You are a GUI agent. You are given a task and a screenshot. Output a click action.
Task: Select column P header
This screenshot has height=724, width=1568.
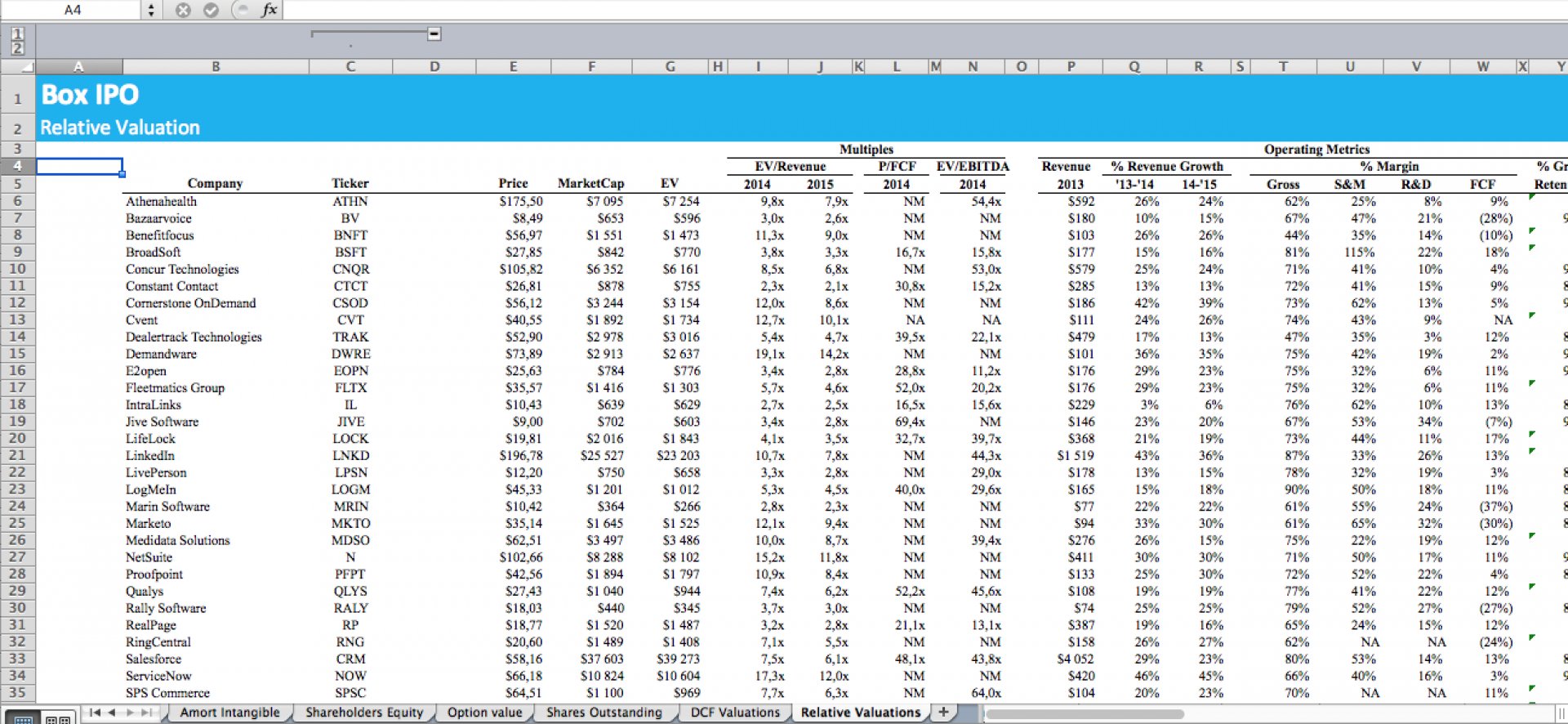click(x=1071, y=66)
